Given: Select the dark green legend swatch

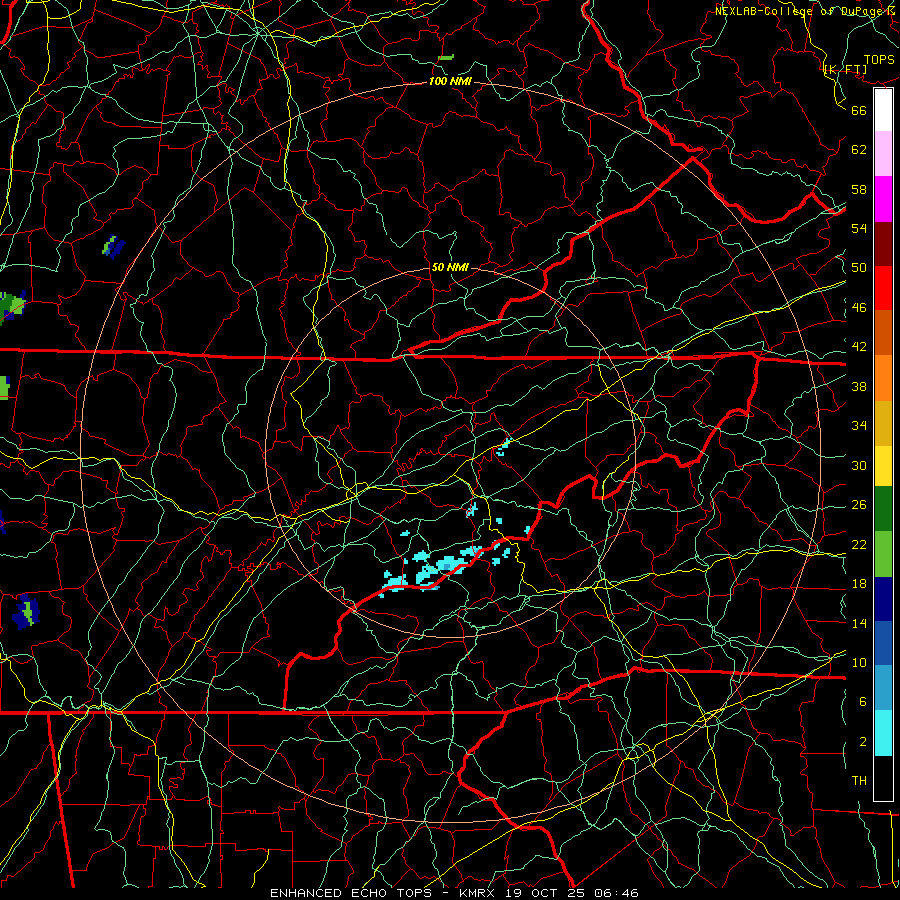Looking at the screenshot, I should (883, 508).
